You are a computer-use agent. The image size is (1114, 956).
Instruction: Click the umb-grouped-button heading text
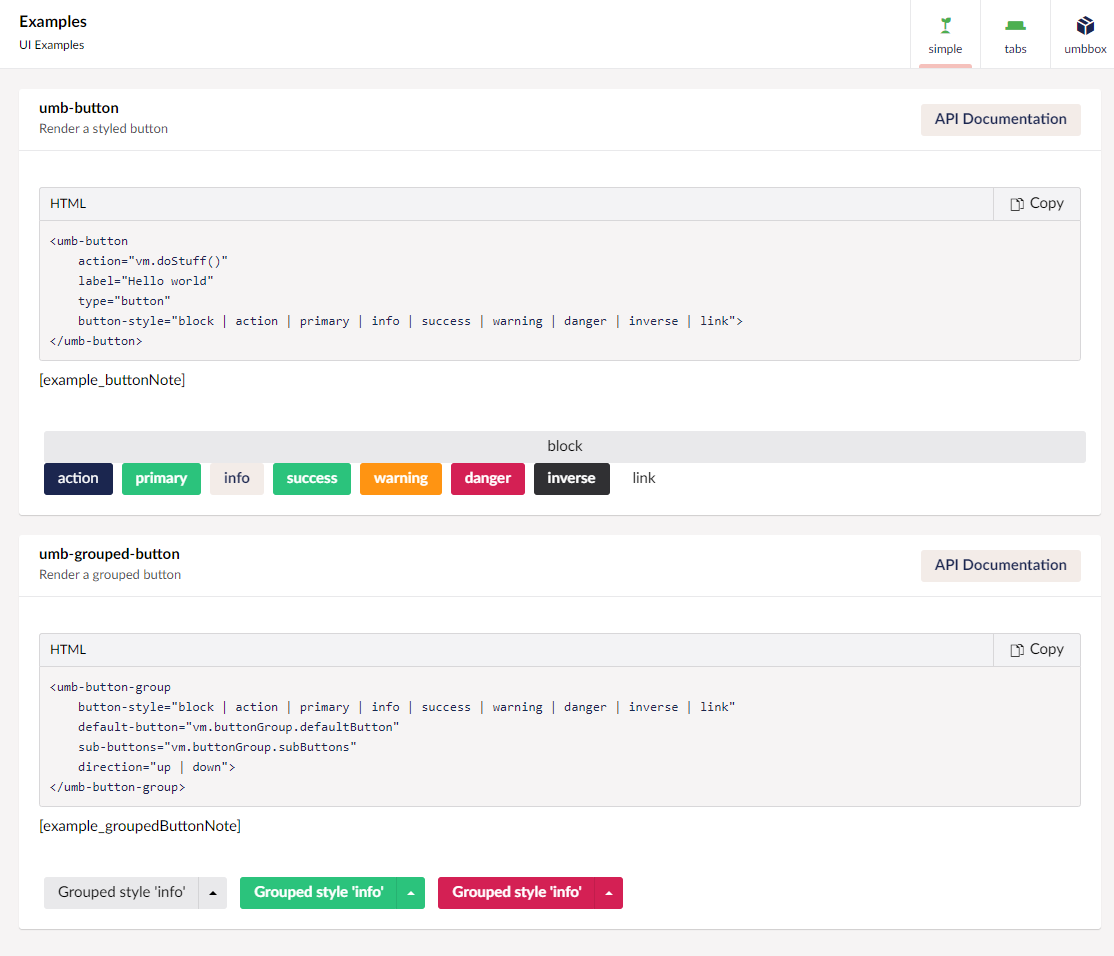click(109, 554)
